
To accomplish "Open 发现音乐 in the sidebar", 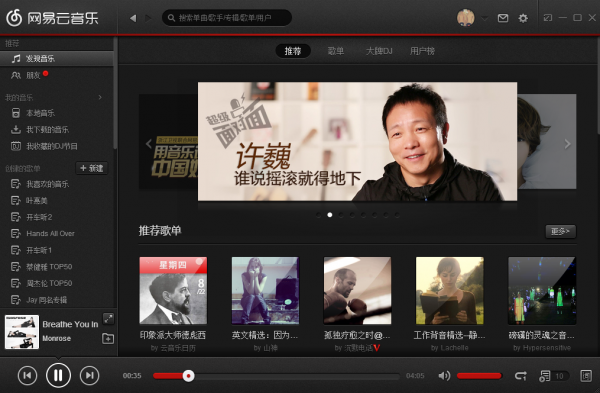I will click(57, 59).
